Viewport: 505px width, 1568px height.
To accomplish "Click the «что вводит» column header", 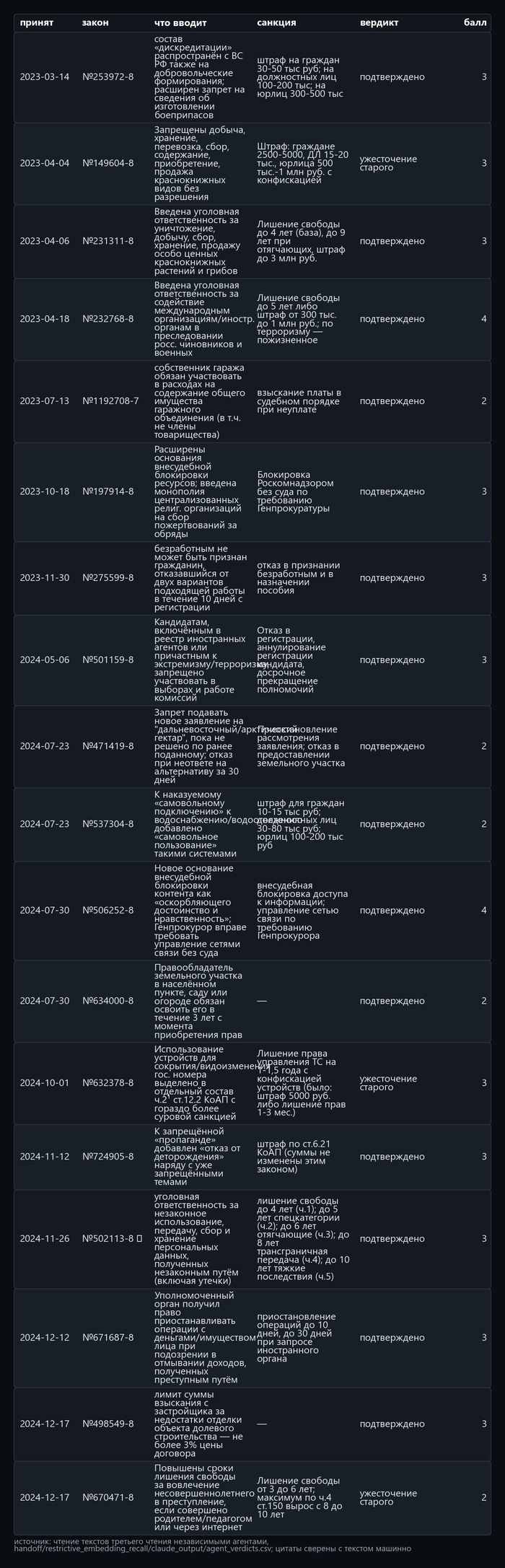I will 180,22.
